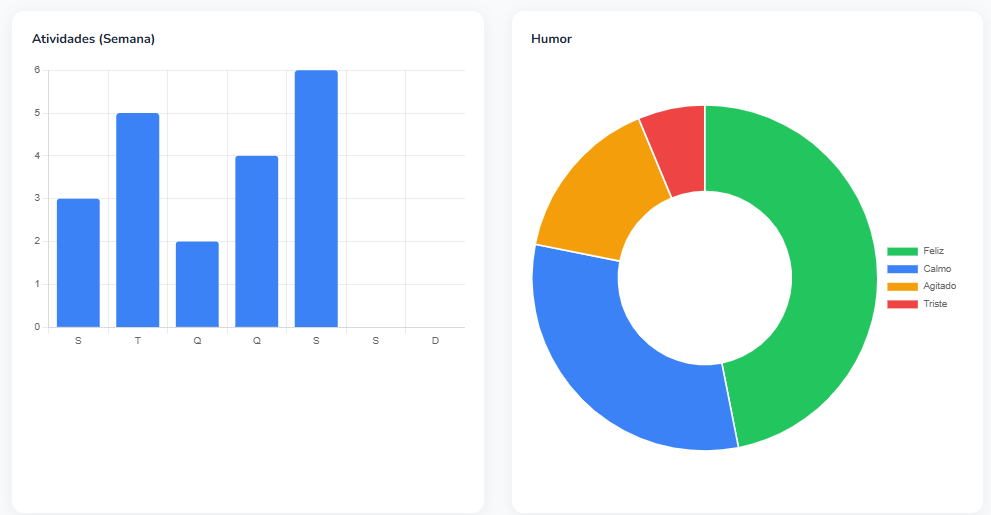The height and width of the screenshot is (515, 991).
Task: Click the empty center of the donut chart
Action: (705, 277)
